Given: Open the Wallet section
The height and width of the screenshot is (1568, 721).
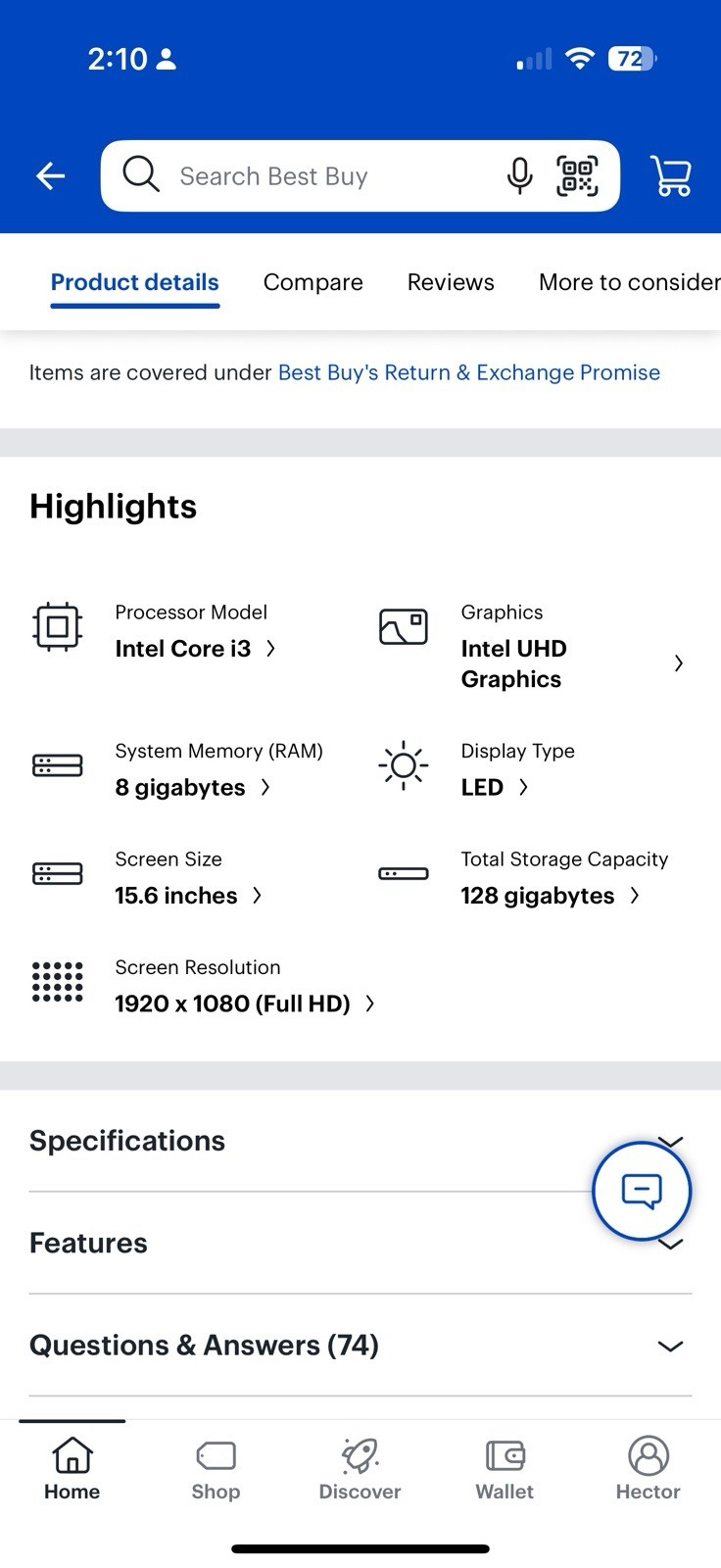Looking at the screenshot, I should click(x=505, y=1468).
